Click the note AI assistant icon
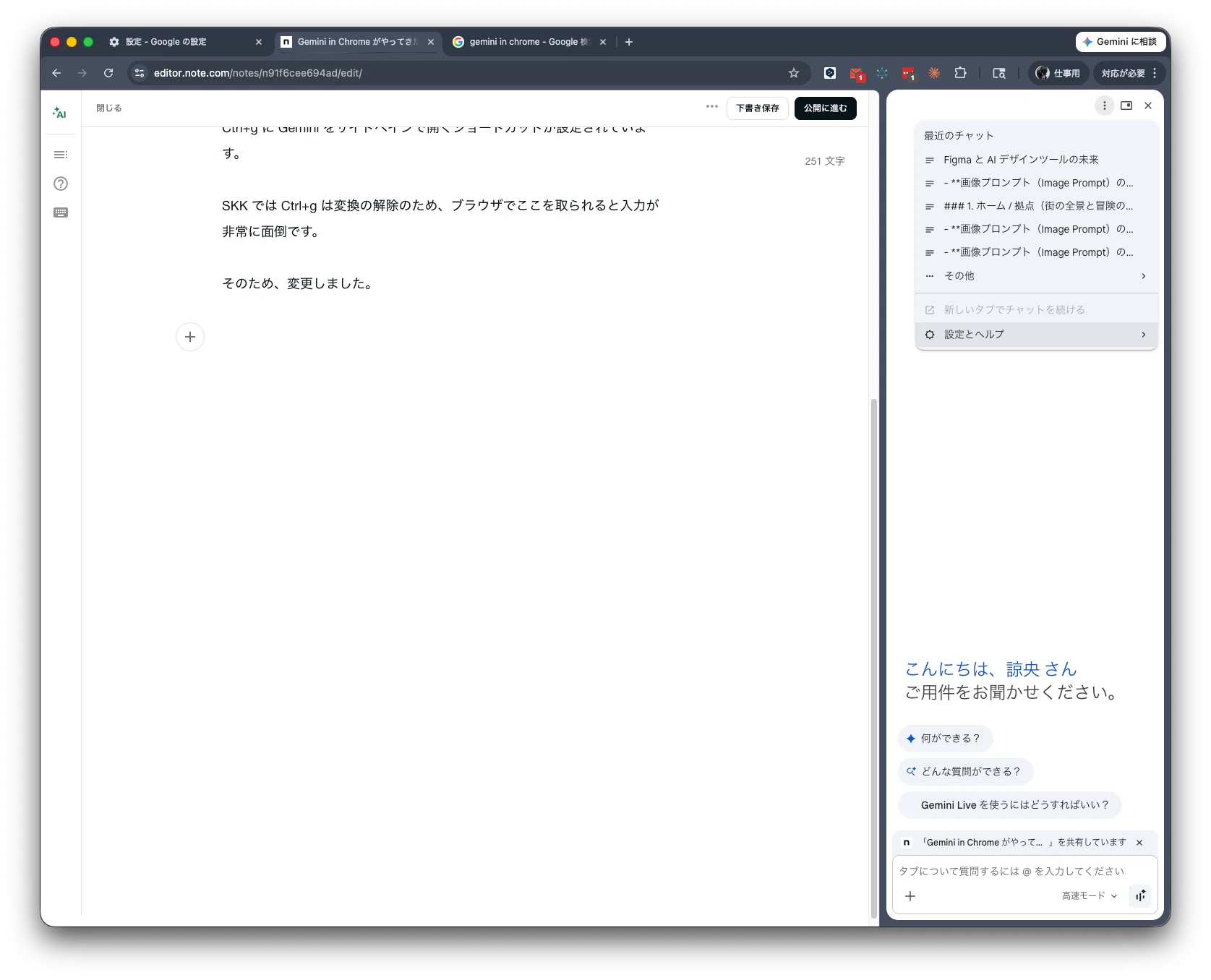The height and width of the screenshot is (980, 1211). click(60, 113)
